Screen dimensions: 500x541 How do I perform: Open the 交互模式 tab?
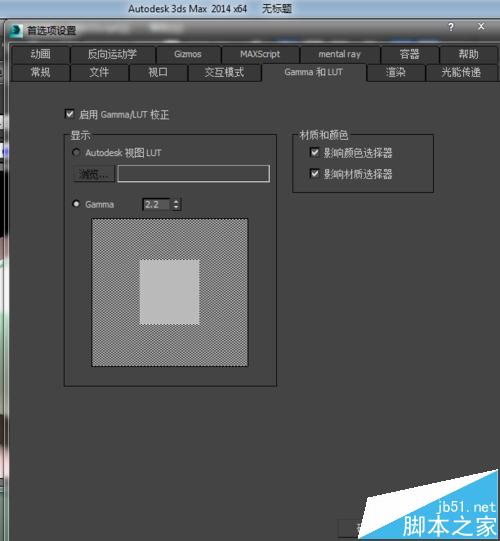pyautogui.click(x=224, y=72)
